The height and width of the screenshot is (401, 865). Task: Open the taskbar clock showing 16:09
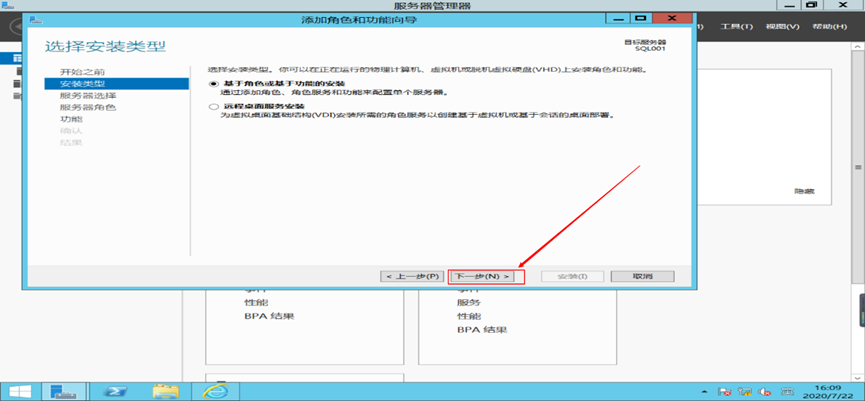(x=828, y=392)
